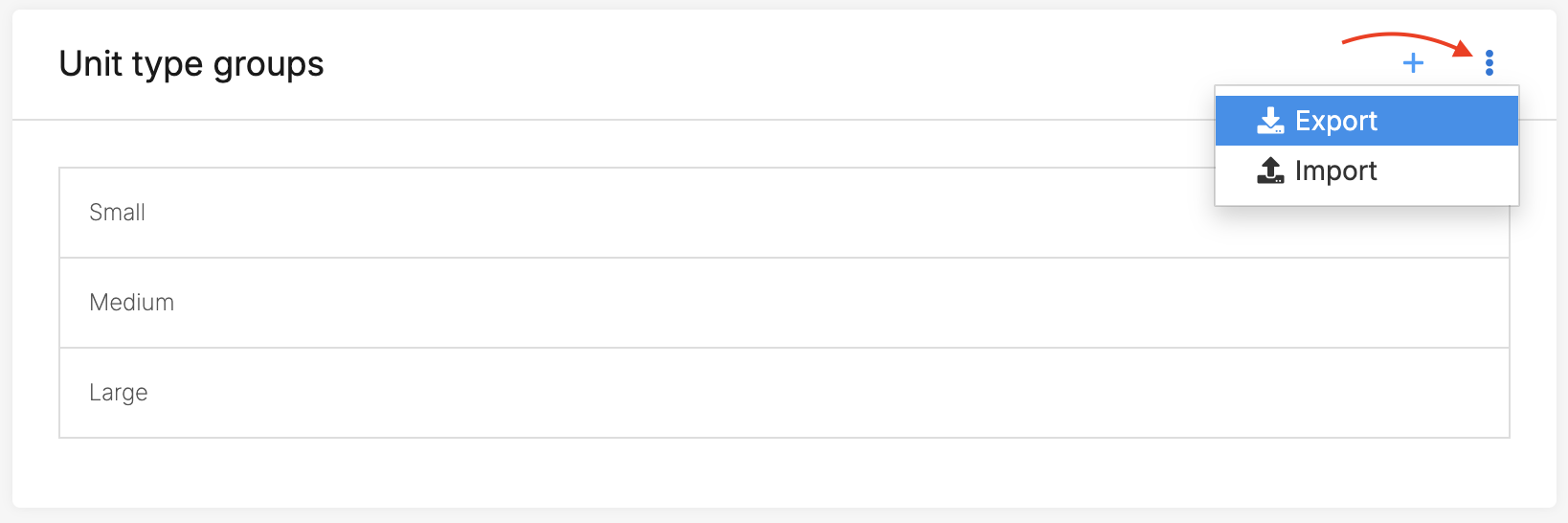Tap the blue plus icon in header
Viewport: 1568px width, 523px height.
pyautogui.click(x=1413, y=63)
